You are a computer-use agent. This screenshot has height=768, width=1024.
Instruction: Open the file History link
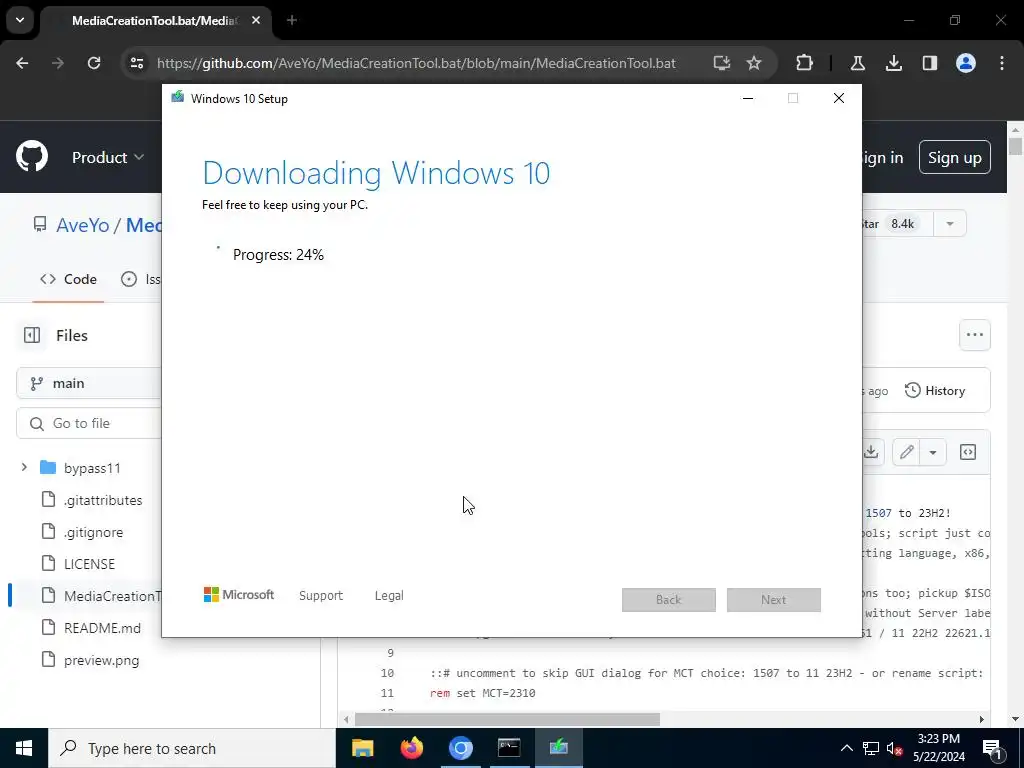935,391
